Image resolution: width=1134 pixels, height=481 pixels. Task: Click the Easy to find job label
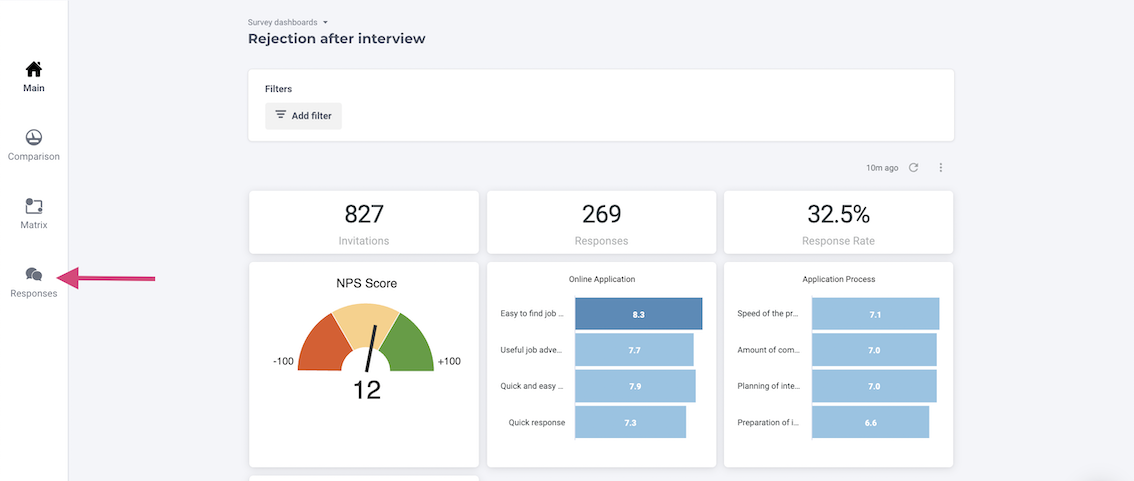click(x=533, y=314)
